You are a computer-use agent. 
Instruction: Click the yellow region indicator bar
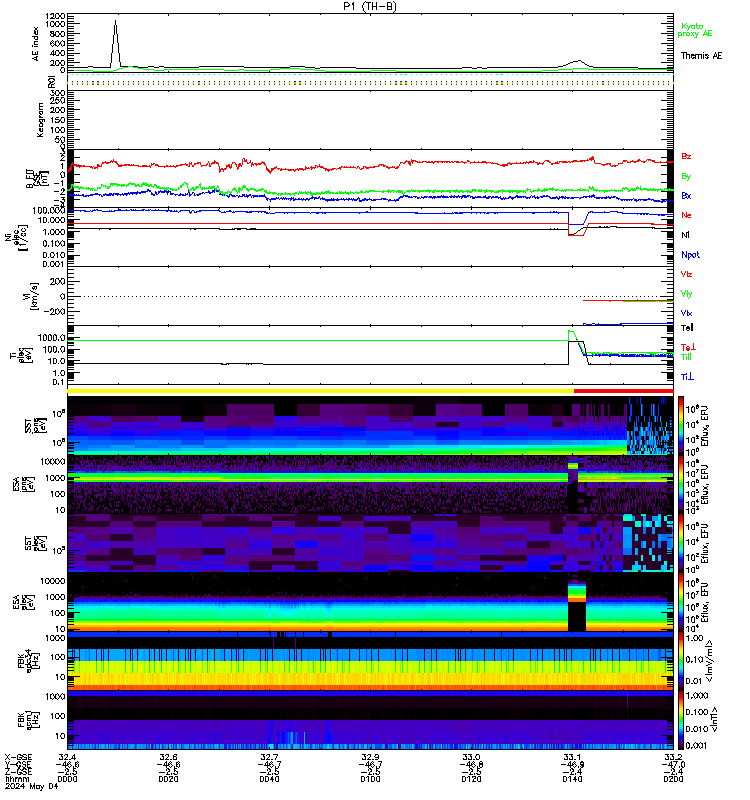(320, 391)
